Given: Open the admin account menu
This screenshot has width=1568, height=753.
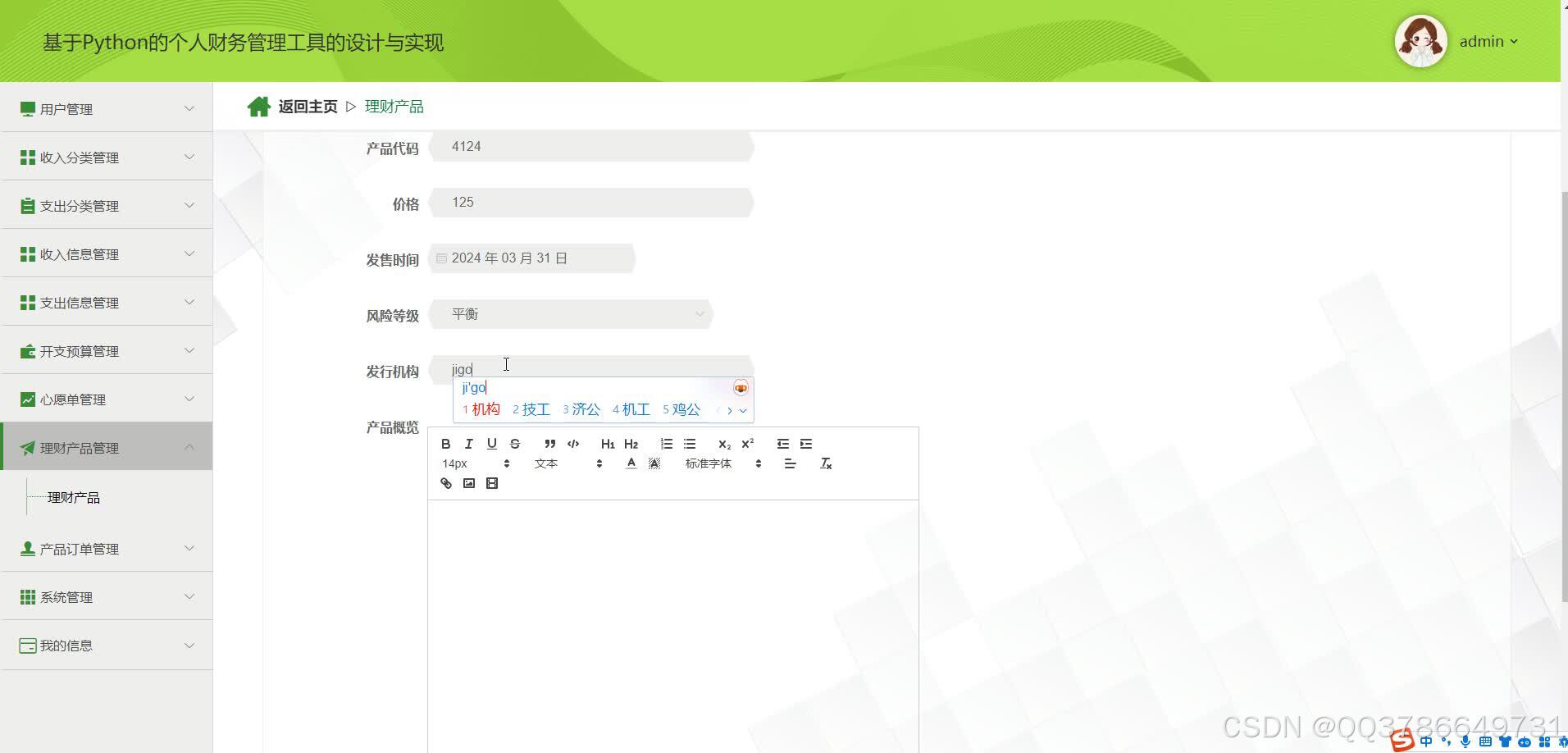Looking at the screenshot, I should click(x=1488, y=41).
